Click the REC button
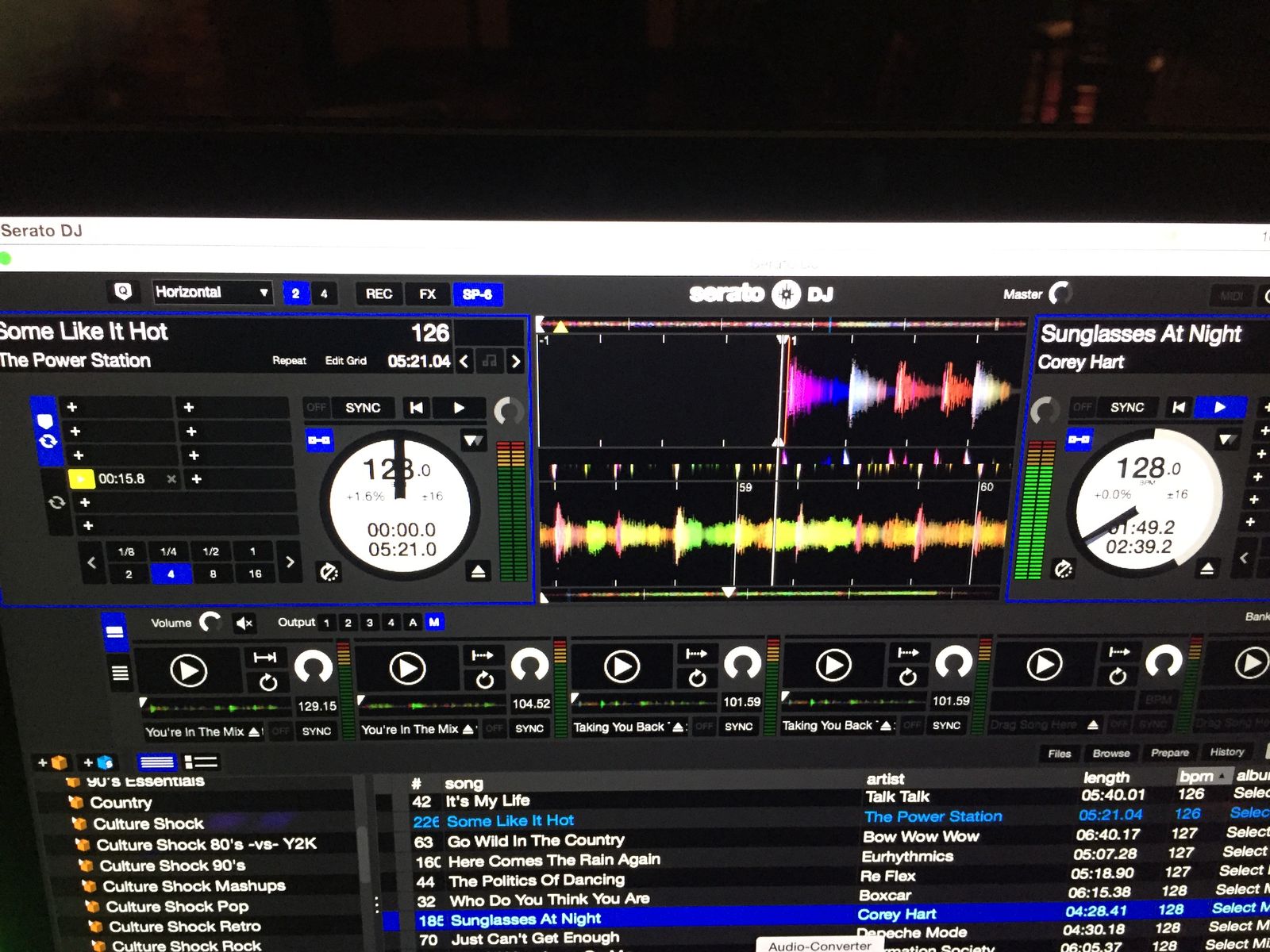Image resolution: width=1270 pixels, height=952 pixels. (x=379, y=294)
